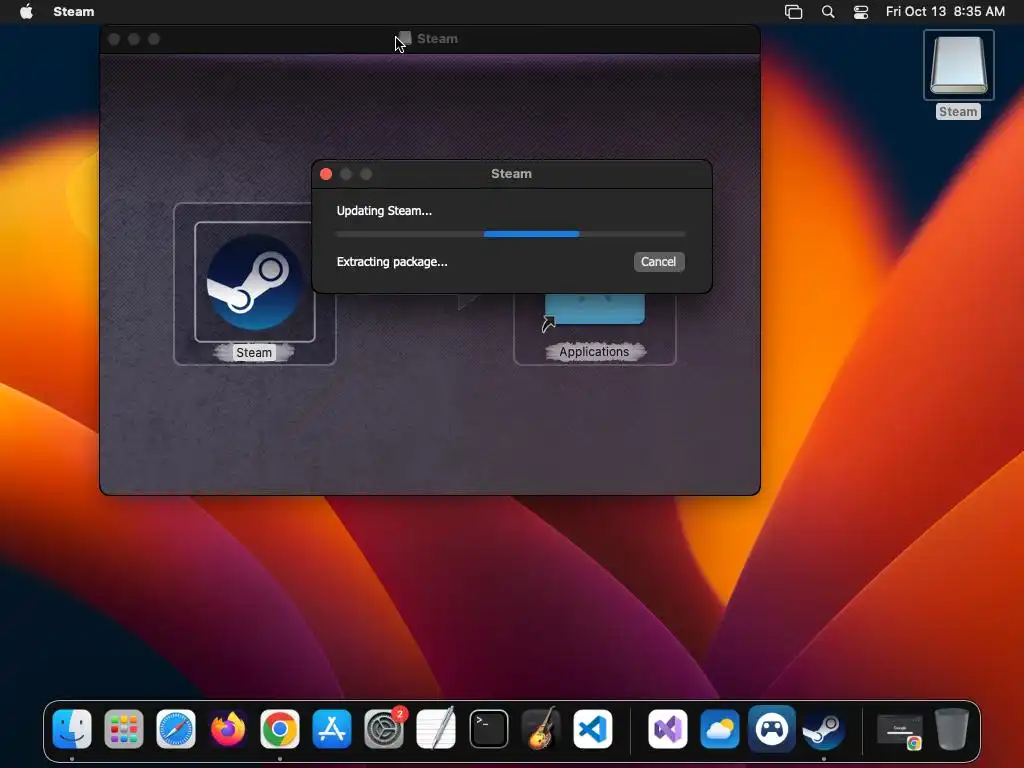
Task: Click the Applications label in installer window
Action: pos(594,352)
